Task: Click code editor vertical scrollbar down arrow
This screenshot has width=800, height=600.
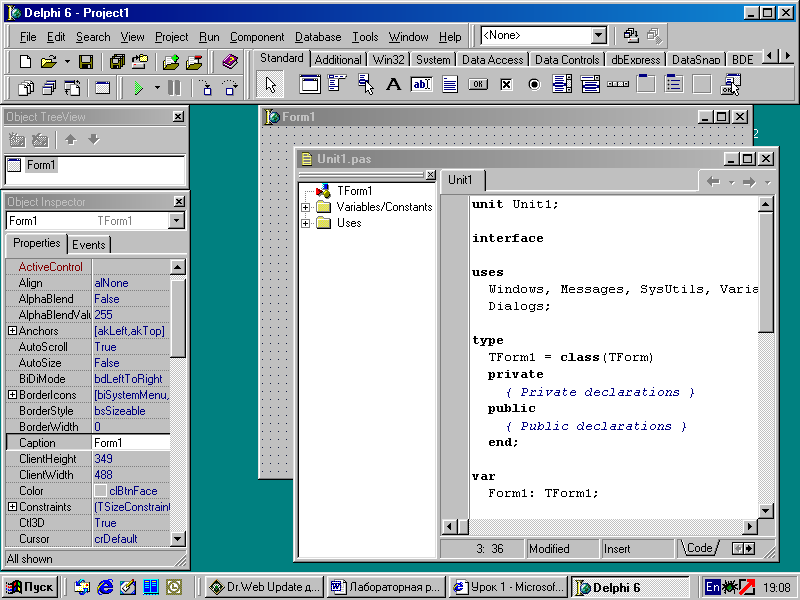Action: pyautogui.click(x=765, y=510)
